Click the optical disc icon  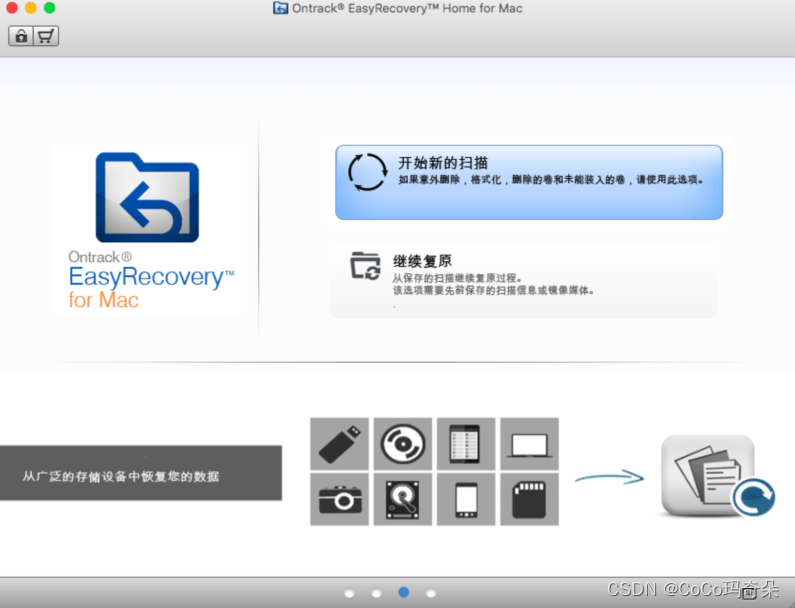point(403,444)
